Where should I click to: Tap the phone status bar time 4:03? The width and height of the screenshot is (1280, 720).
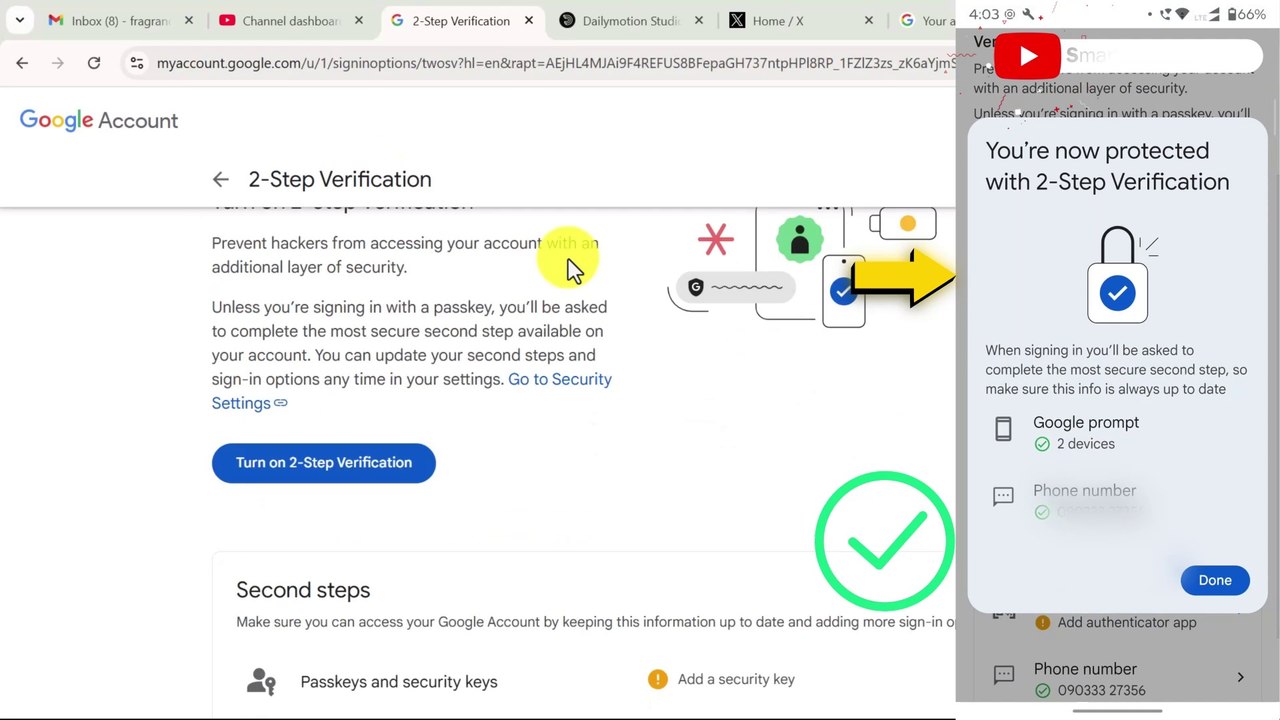click(984, 14)
